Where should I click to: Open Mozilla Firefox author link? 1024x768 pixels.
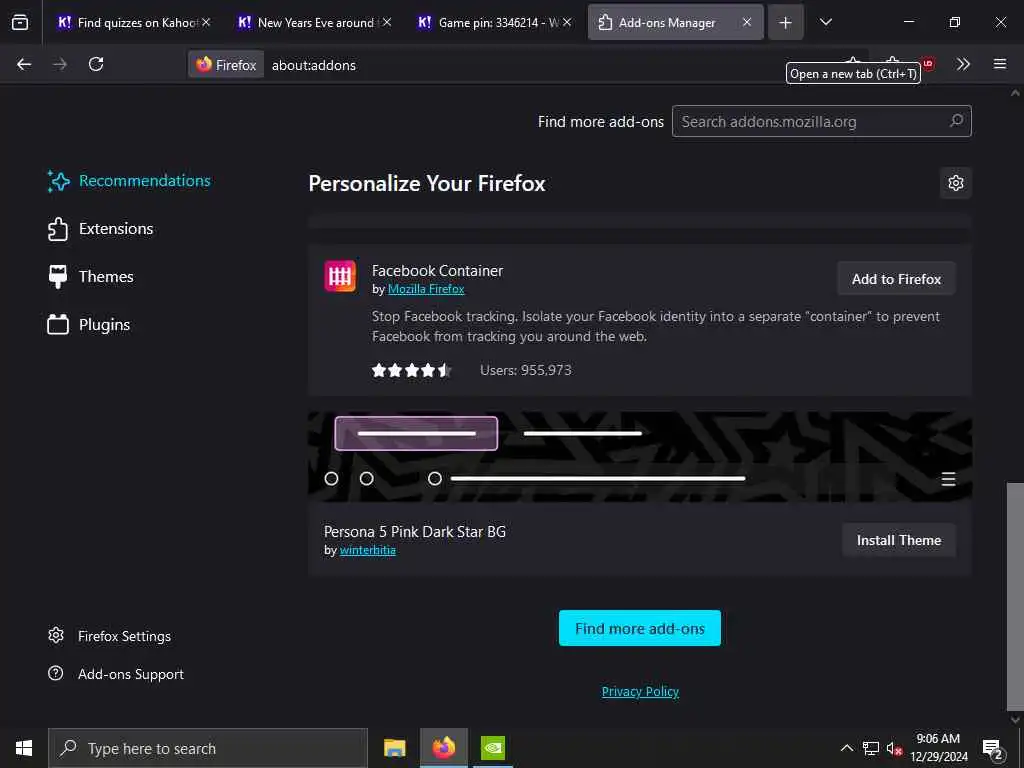pos(426,289)
